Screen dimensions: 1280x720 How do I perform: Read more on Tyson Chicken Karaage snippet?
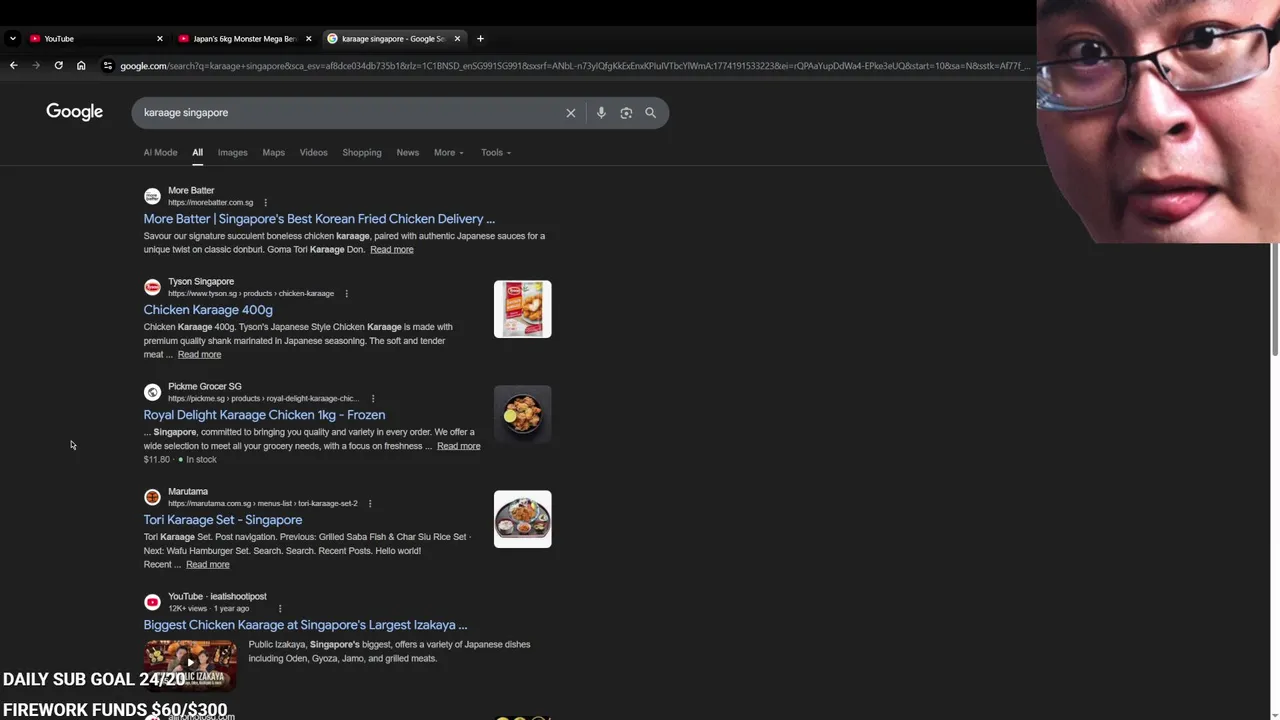(199, 355)
